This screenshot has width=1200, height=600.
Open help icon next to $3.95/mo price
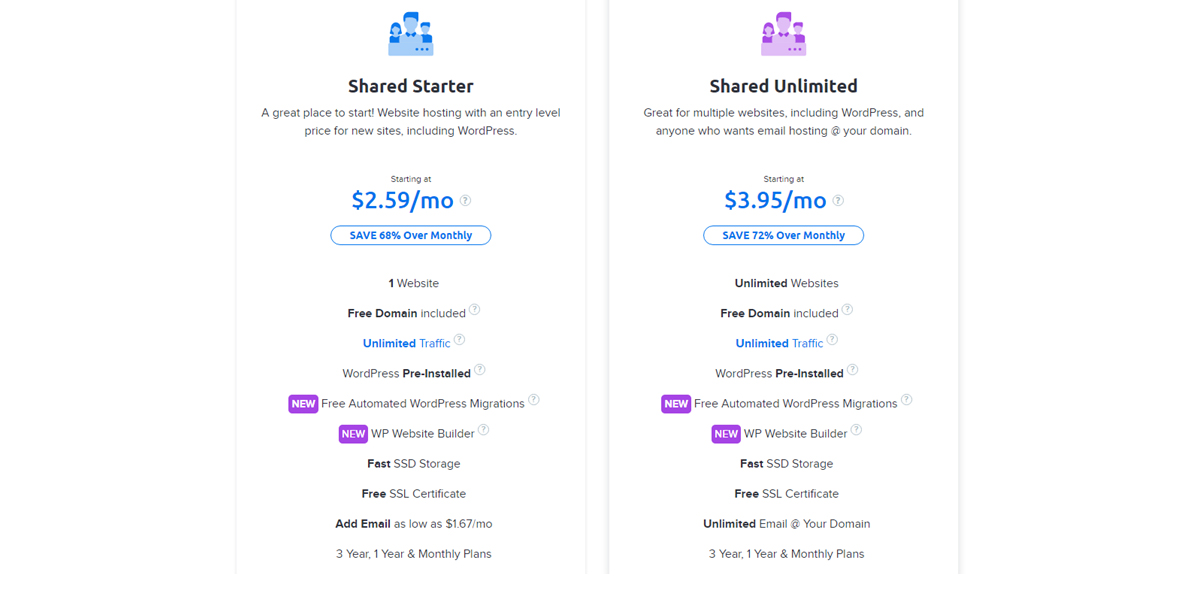pos(838,200)
